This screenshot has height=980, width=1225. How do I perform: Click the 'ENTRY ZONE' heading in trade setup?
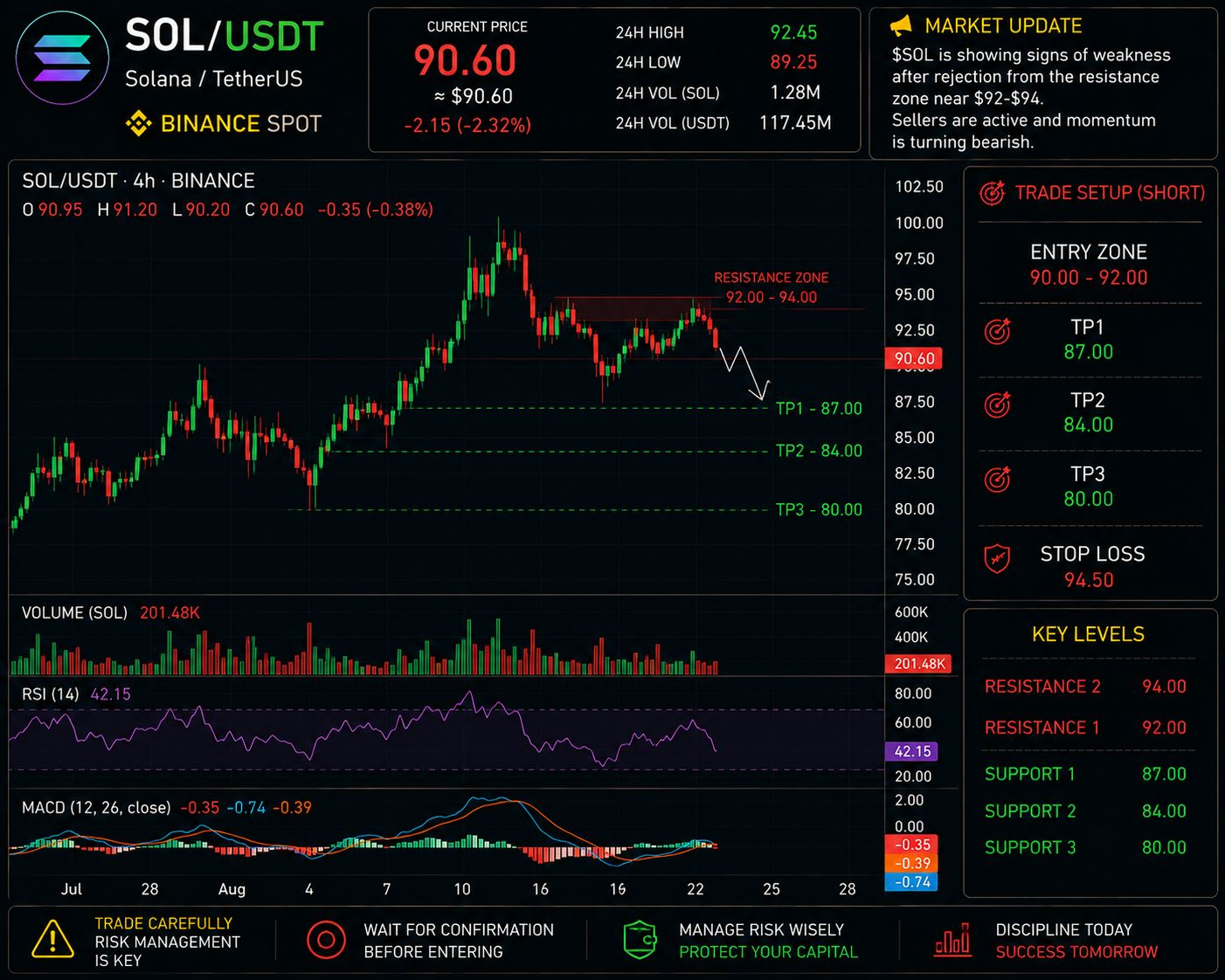[x=1089, y=252]
